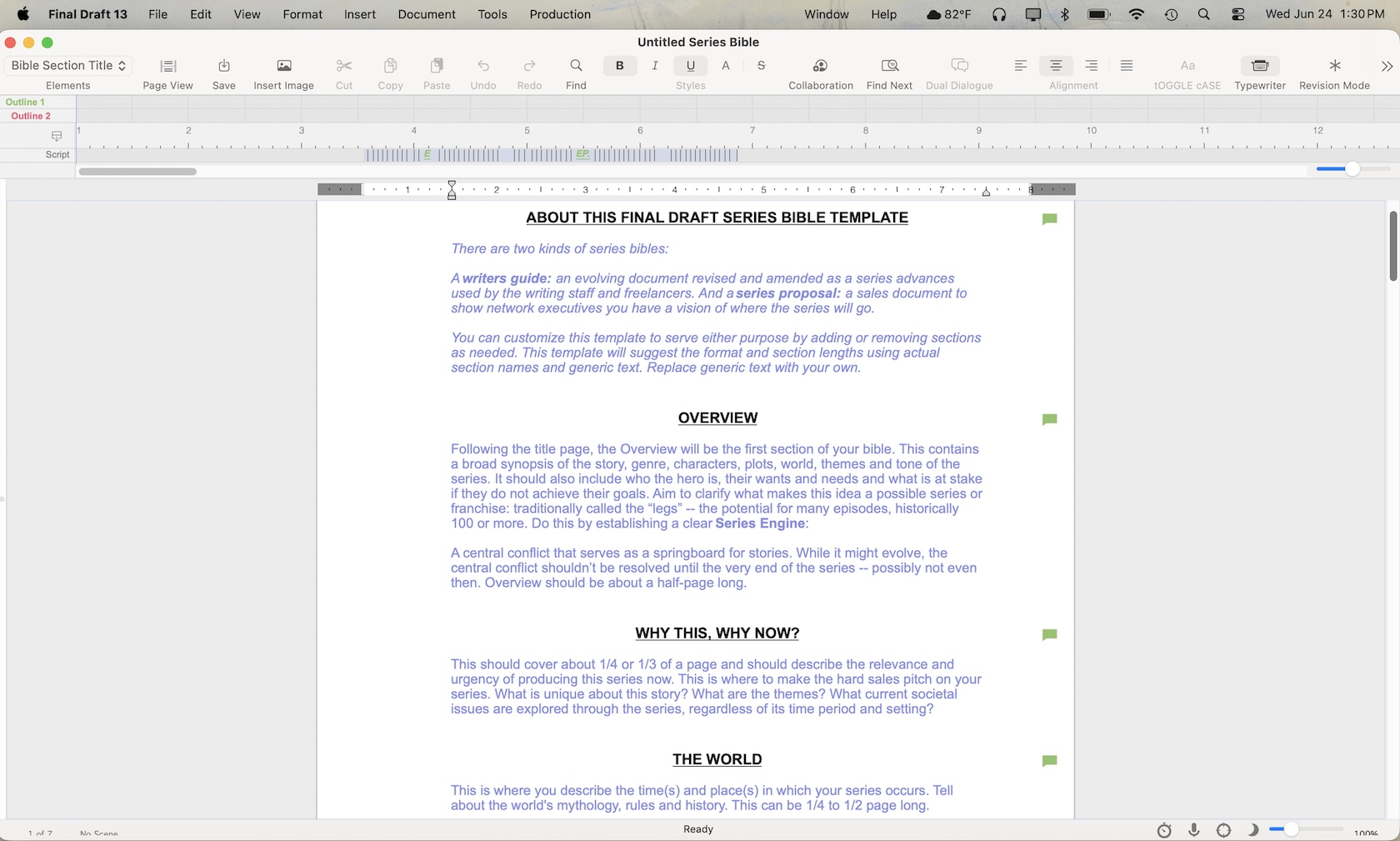Screen dimensions: 1400x841
Task: Click the Save toolbar icon
Action: pos(224,73)
